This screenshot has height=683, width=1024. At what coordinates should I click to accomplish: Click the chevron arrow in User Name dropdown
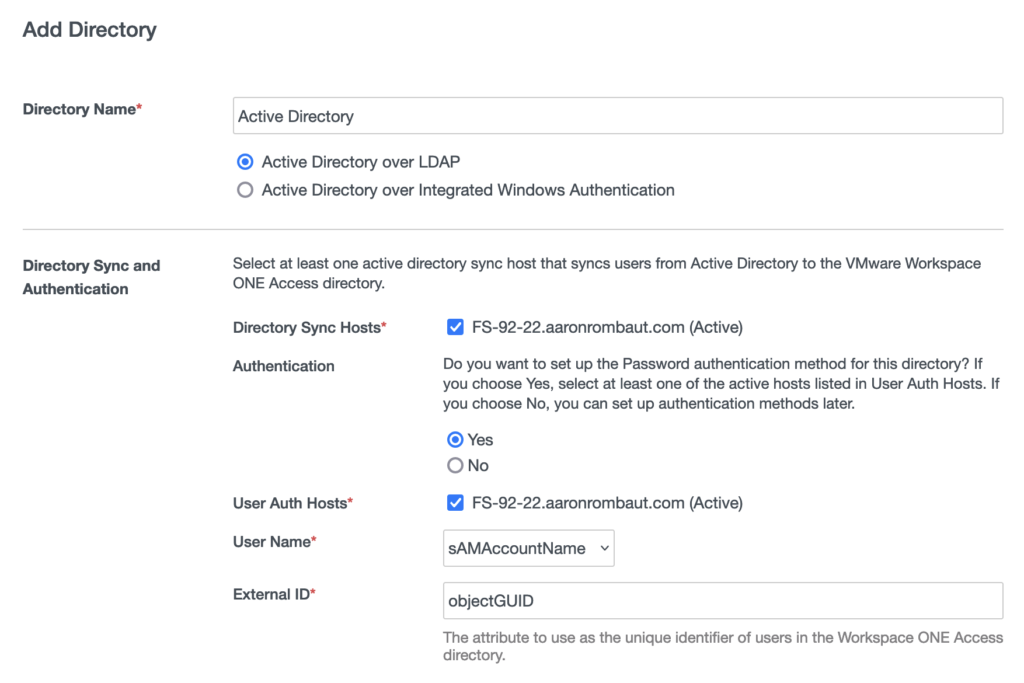click(x=602, y=548)
